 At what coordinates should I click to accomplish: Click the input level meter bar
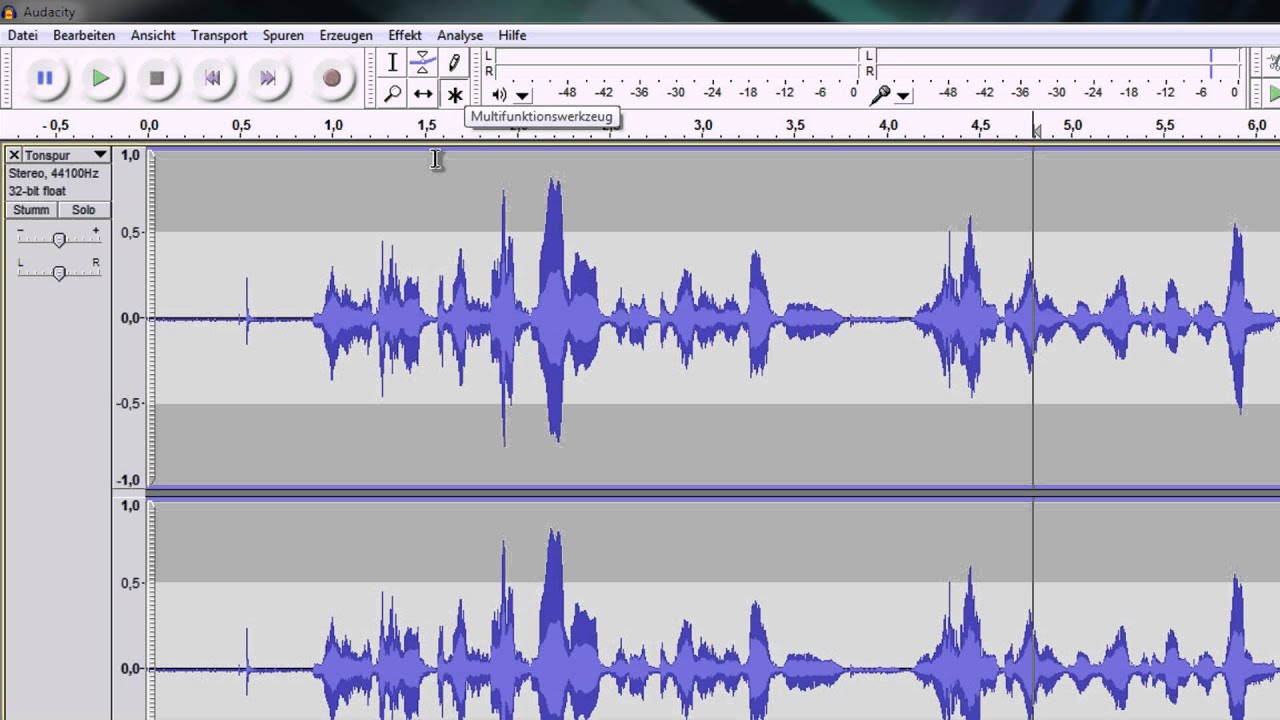(1058, 63)
